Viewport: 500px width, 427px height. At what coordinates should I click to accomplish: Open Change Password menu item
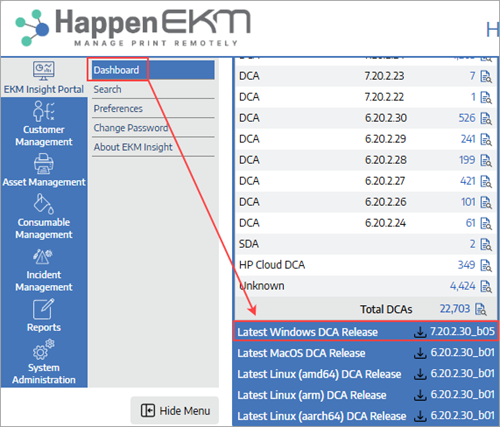pyautogui.click(x=153, y=128)
